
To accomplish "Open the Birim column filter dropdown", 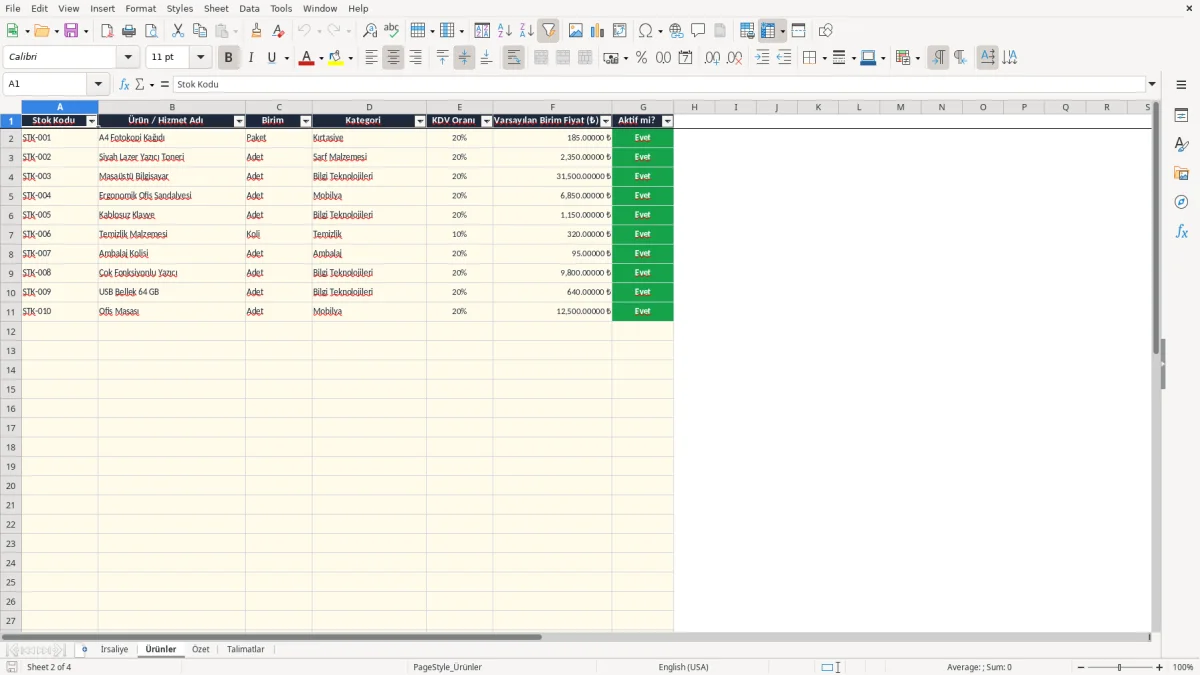I will pos(305,121).
